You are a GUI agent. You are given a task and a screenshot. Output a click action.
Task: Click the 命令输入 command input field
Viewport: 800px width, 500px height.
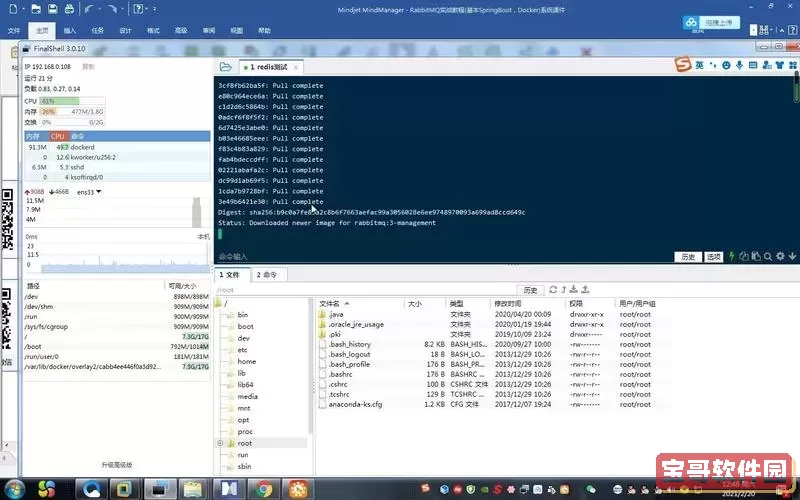(444, 256)
